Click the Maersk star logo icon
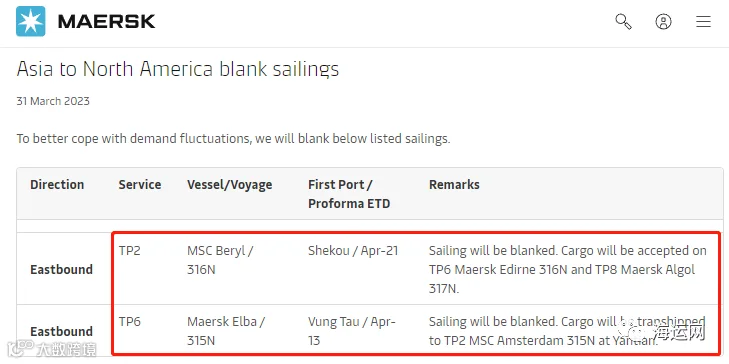The image size is (729, 364). [x=31, y=21]
